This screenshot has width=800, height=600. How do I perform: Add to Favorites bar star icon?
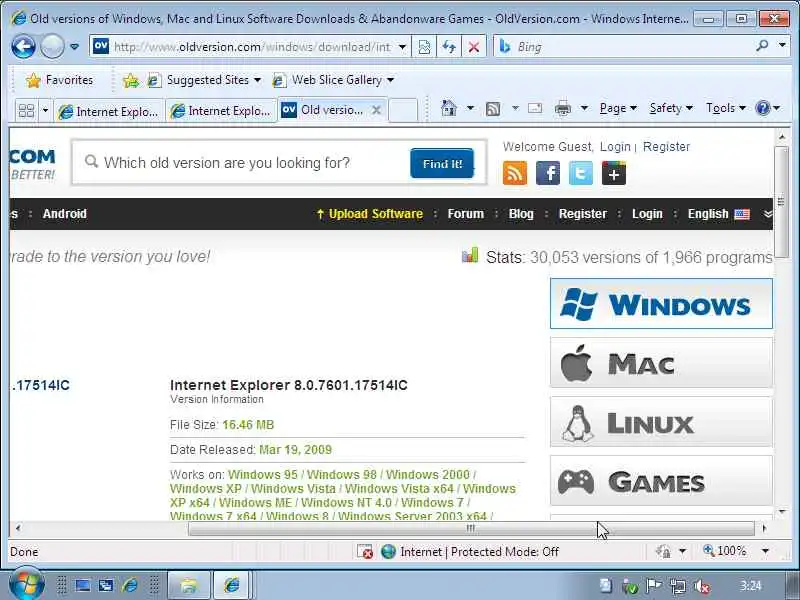coord(131,80)
